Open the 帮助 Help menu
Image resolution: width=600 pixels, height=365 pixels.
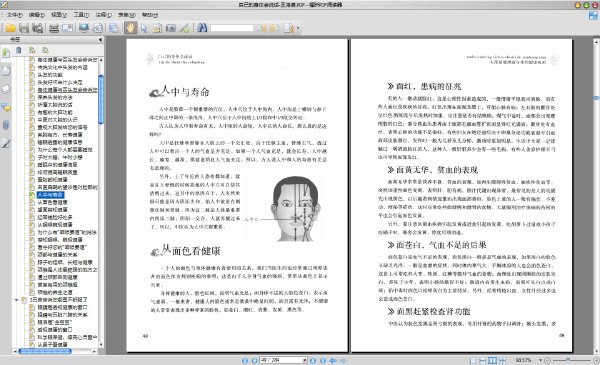[x=150, y=15]
